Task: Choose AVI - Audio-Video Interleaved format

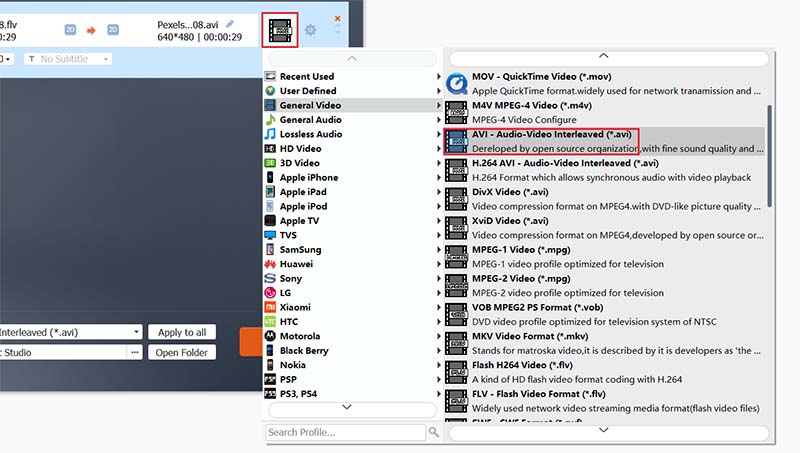Action: point(552,134)
